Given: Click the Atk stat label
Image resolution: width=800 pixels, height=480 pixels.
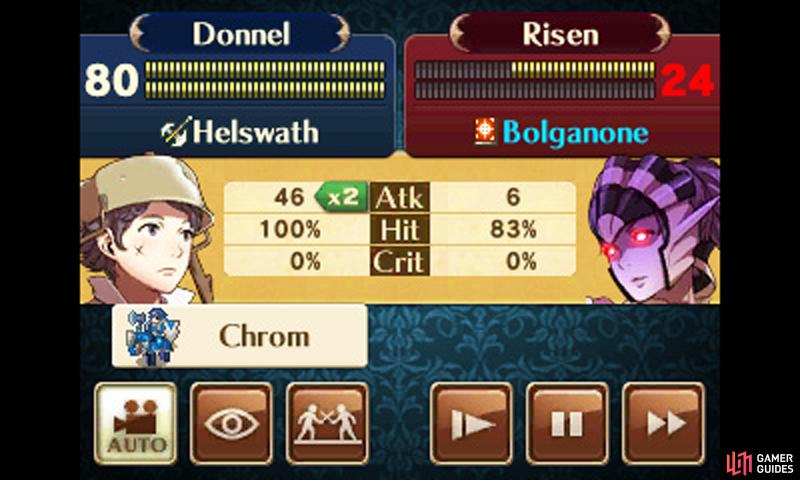Looking at the screenshot, I should pos(399,197).
